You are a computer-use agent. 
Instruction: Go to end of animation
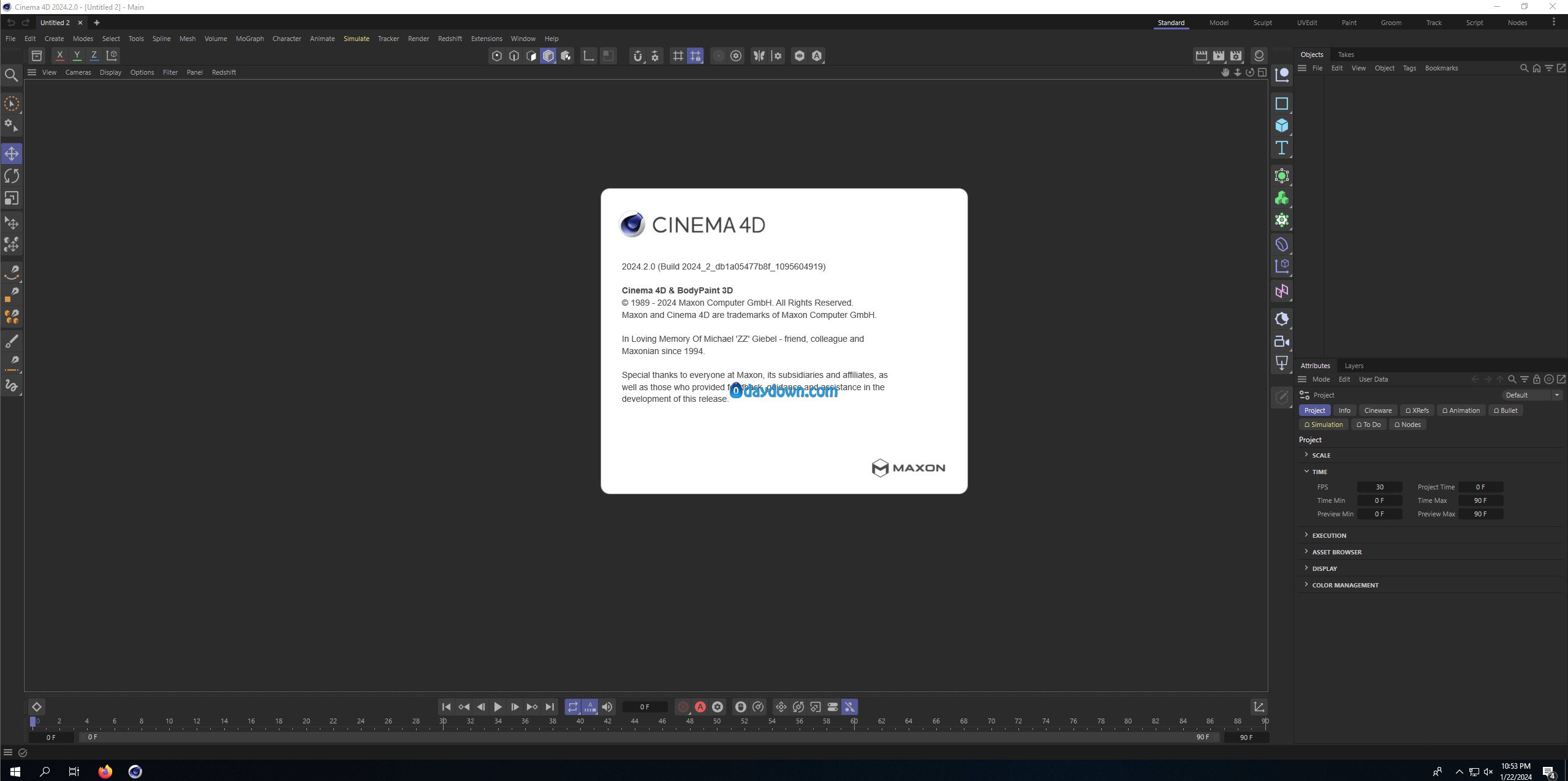[550, 707]
